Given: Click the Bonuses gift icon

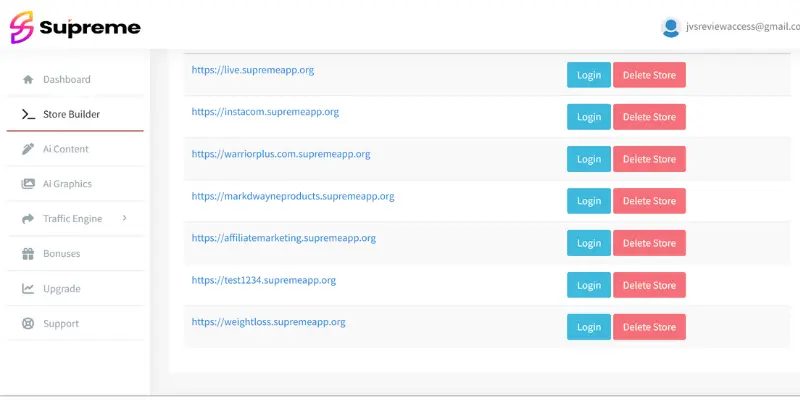Looking at the screenshot, I should 28,254.
